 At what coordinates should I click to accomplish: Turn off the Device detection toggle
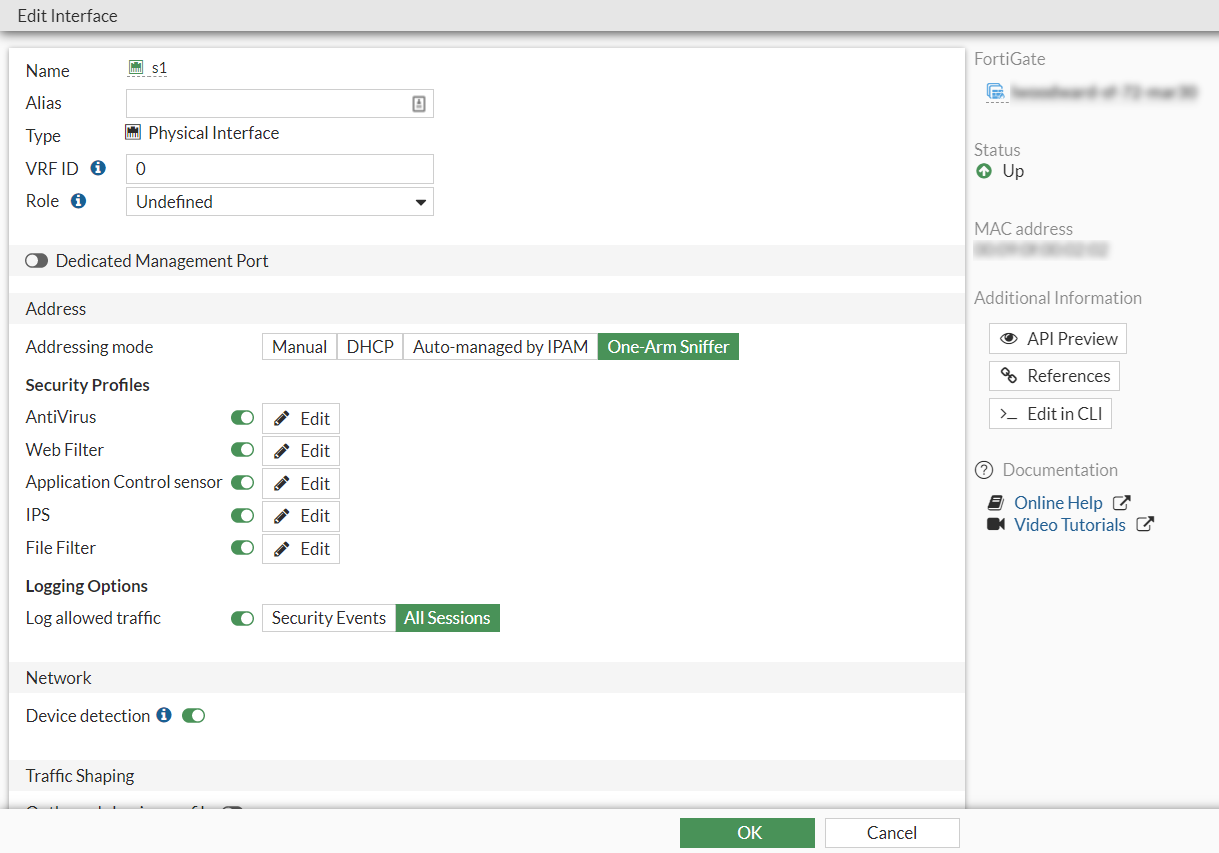tap(193, 715)
